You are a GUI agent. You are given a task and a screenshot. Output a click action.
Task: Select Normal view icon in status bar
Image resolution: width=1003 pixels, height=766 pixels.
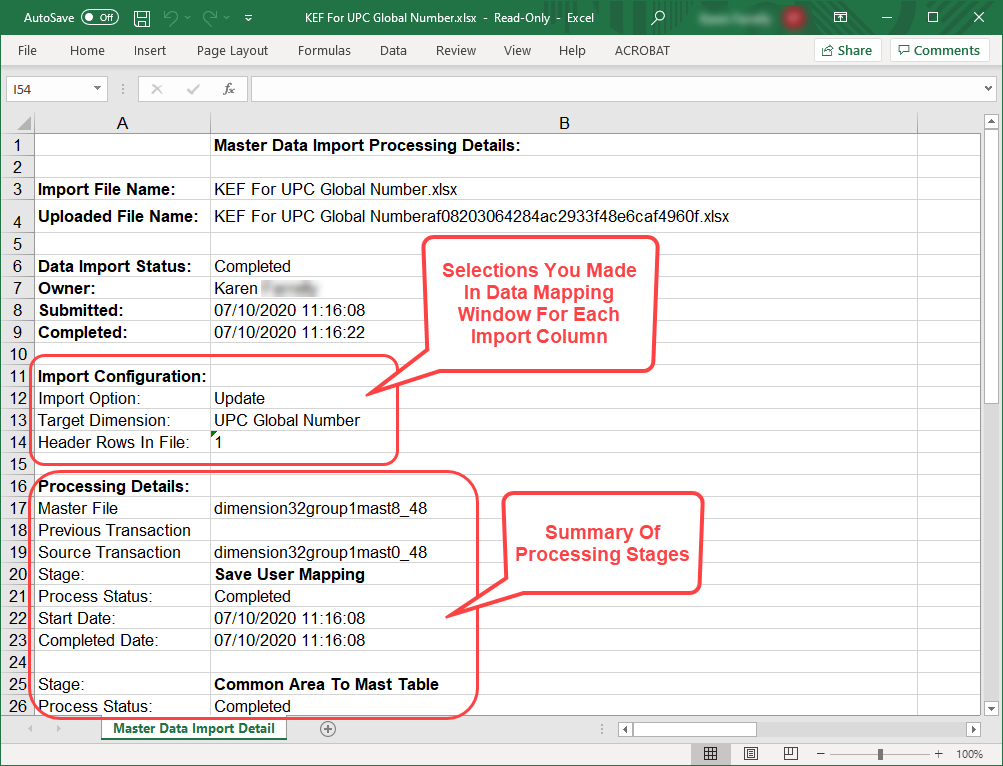710,753
